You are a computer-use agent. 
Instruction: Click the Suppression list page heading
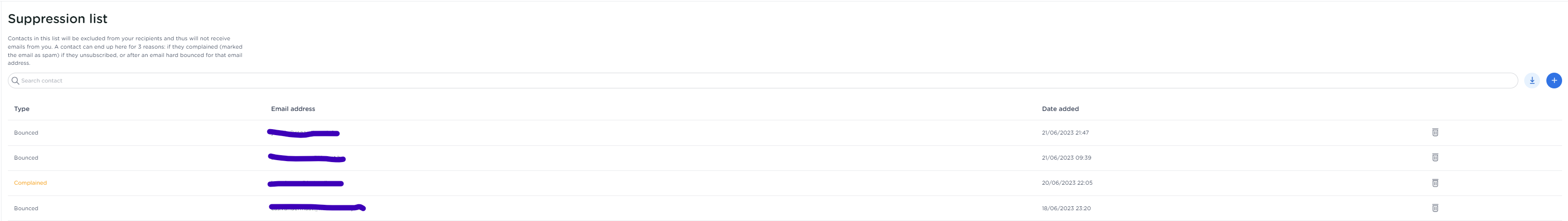58,19
